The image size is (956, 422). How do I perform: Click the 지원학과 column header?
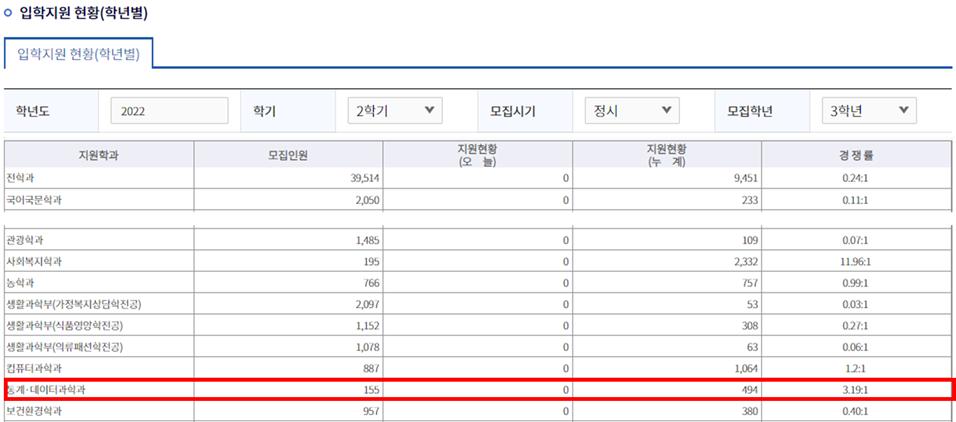99,155
